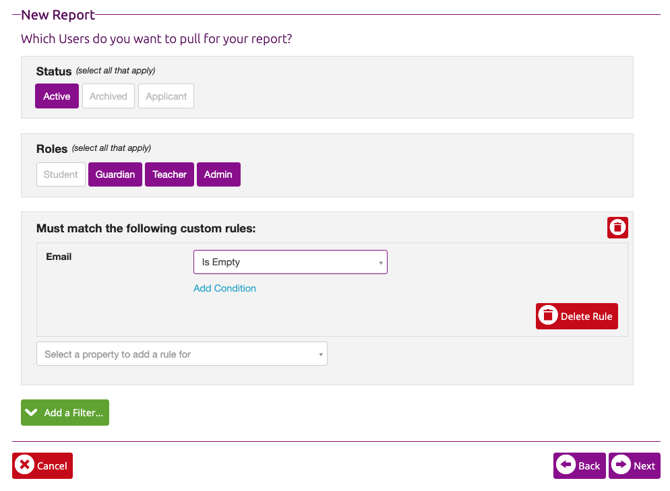Click the left arrow icon on Back
Viewport: 670px width, 491px height.
tap(566, 465)
